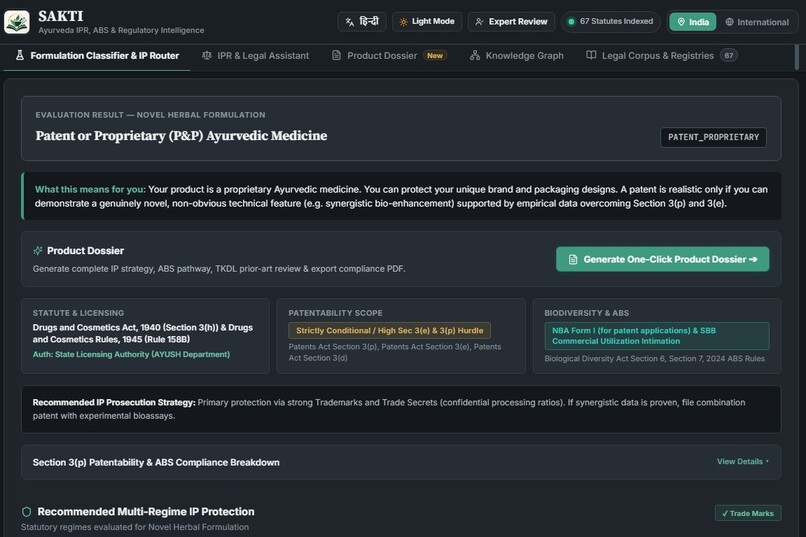Viewport: 806px width, 537px height.
Task: Select International jurisdiction
Action: coord(757,22)
